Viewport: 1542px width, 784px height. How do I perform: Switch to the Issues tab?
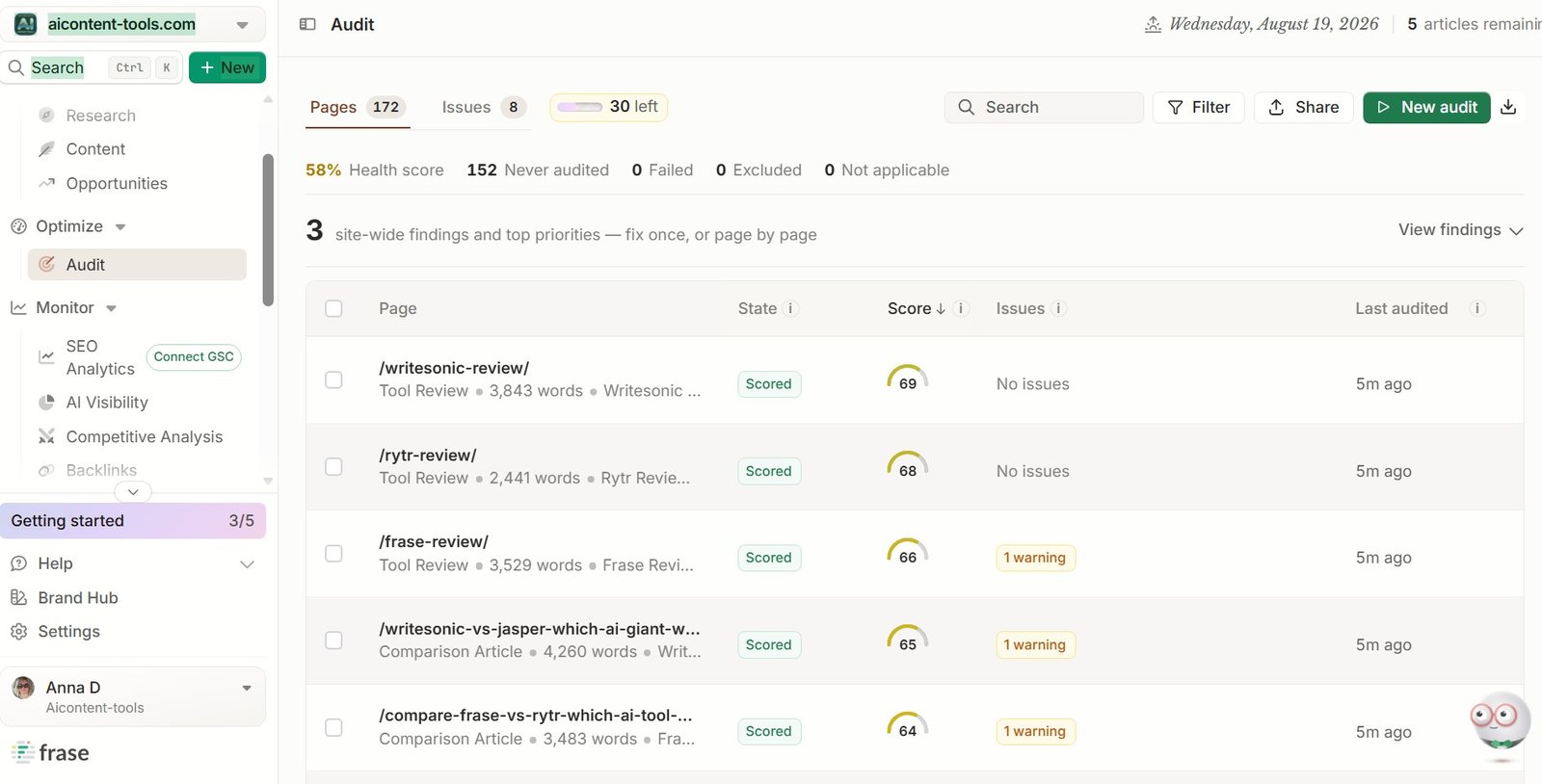(x=484, y=107)
